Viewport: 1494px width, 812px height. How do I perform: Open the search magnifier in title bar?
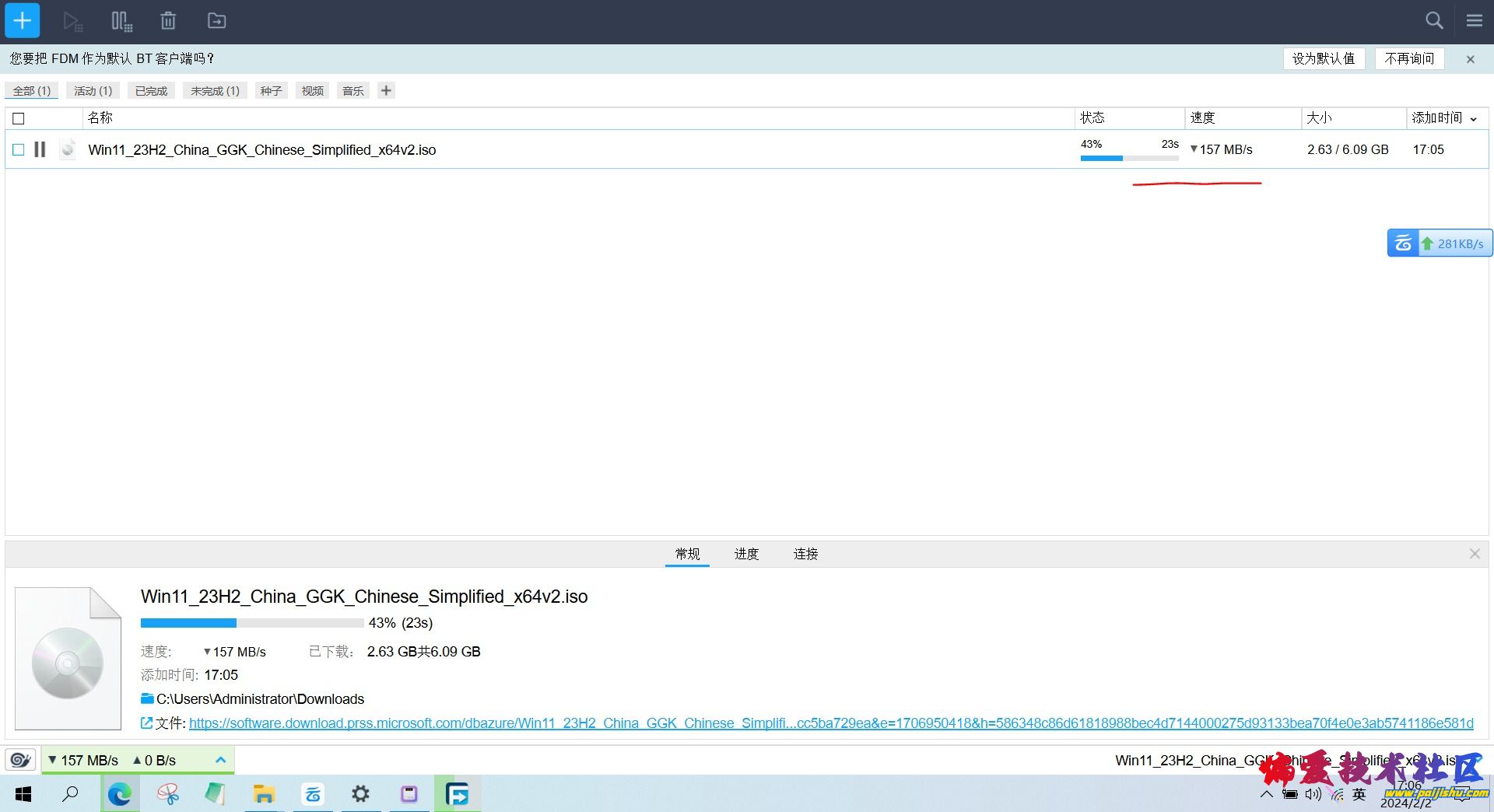coord(1434,21)
